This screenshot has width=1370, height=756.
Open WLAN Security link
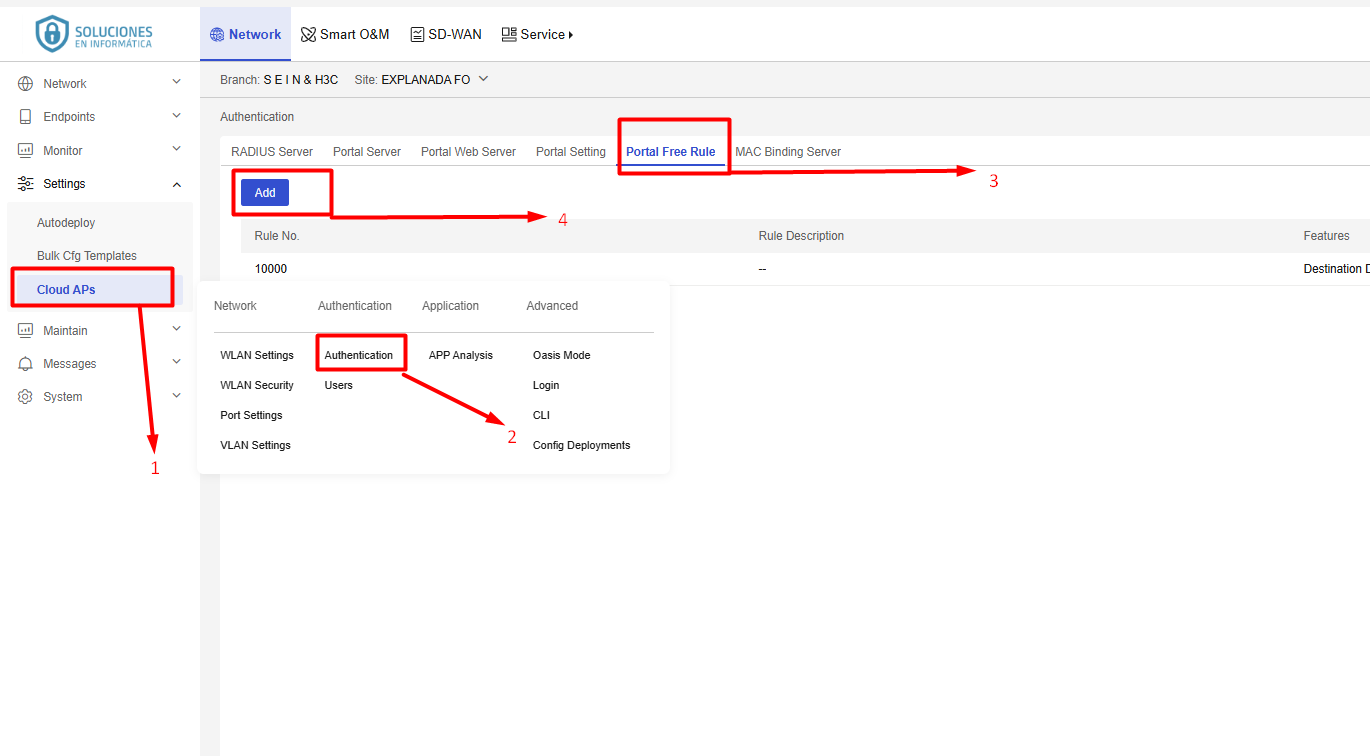coord(257,385)
